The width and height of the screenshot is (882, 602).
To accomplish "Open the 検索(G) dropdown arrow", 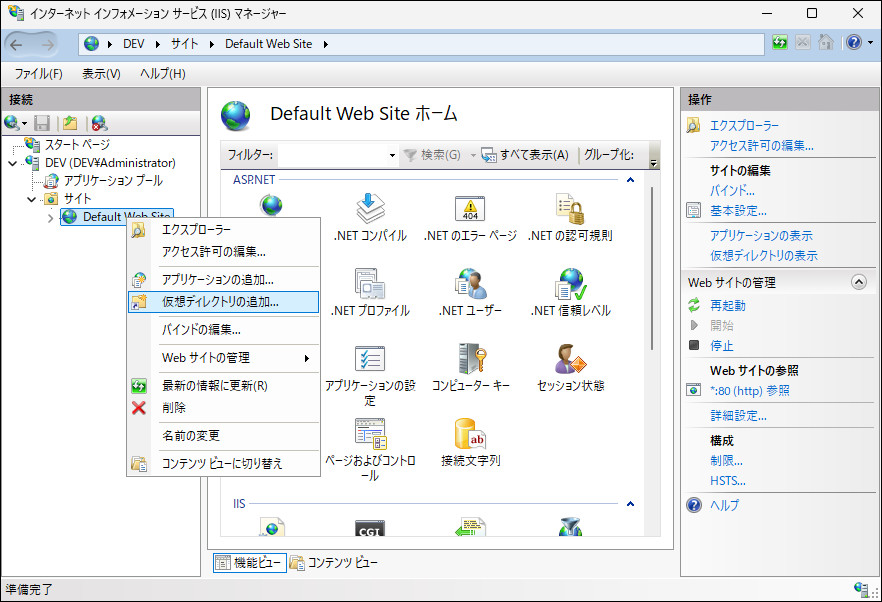I will pyautogui.click(x=473, y=155).
